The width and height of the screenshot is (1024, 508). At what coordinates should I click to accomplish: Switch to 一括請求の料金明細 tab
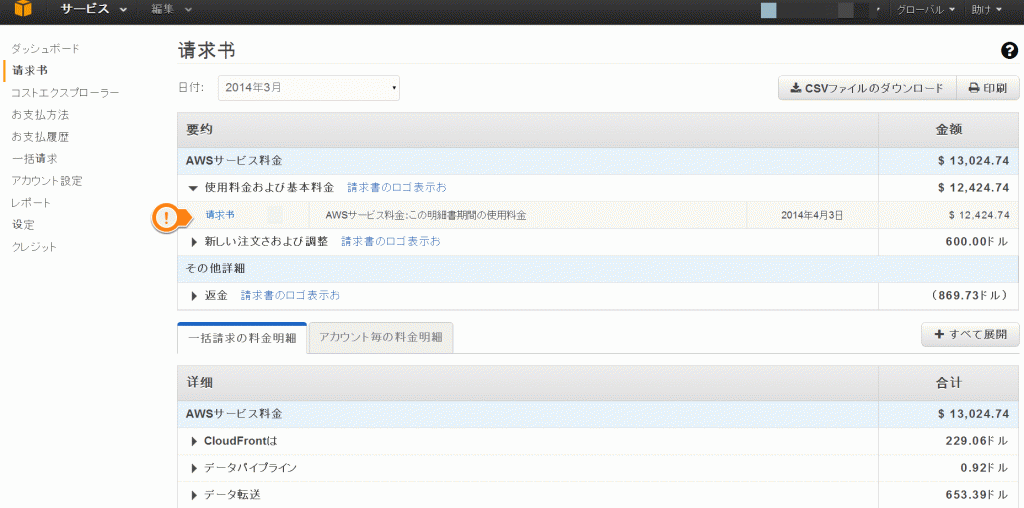pyautogui.click(x=242, y=338)
